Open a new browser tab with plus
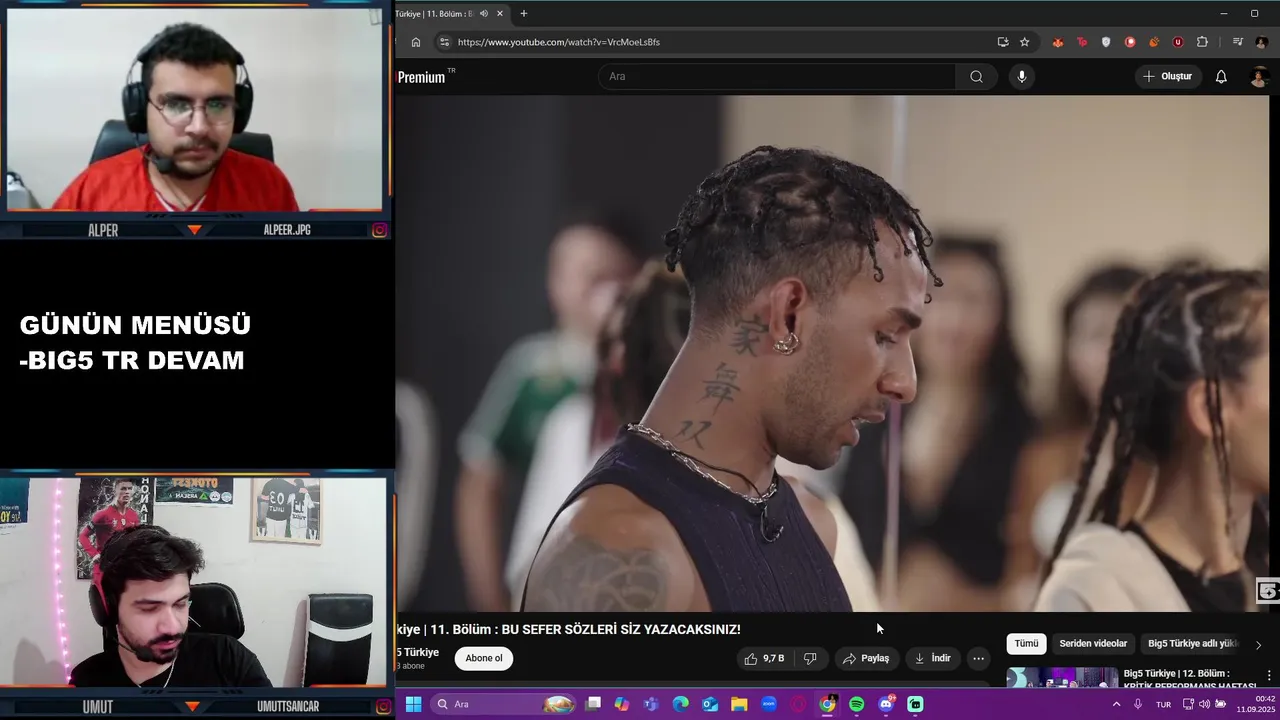Viewport: 1280px width, 720px height. (523, 13)
